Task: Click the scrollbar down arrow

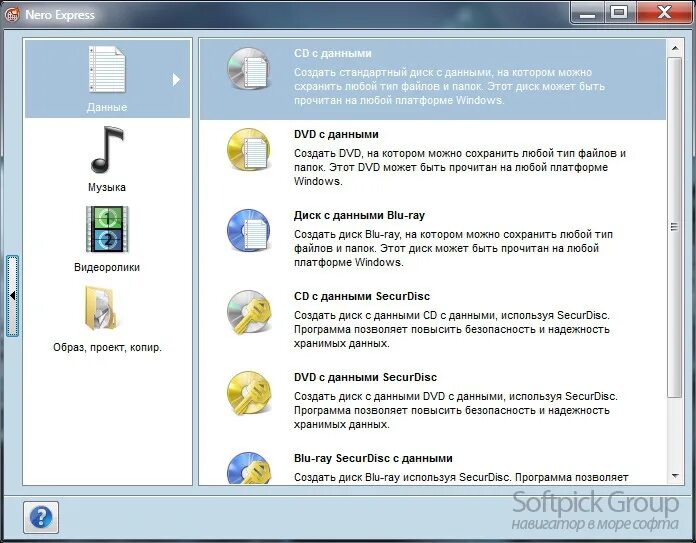Action: [675, 476]
